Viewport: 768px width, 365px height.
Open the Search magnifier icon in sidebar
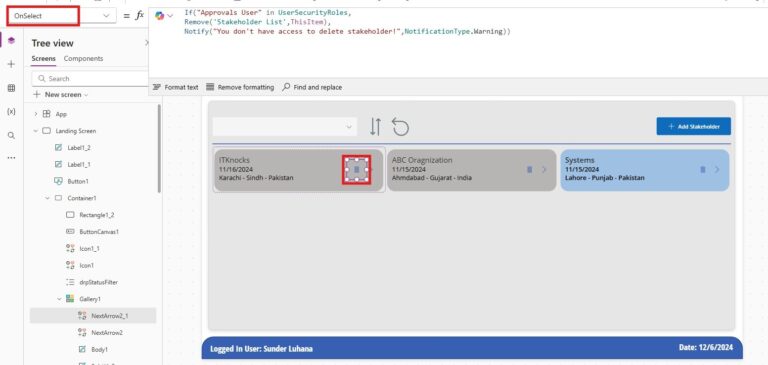coord(11,136)
